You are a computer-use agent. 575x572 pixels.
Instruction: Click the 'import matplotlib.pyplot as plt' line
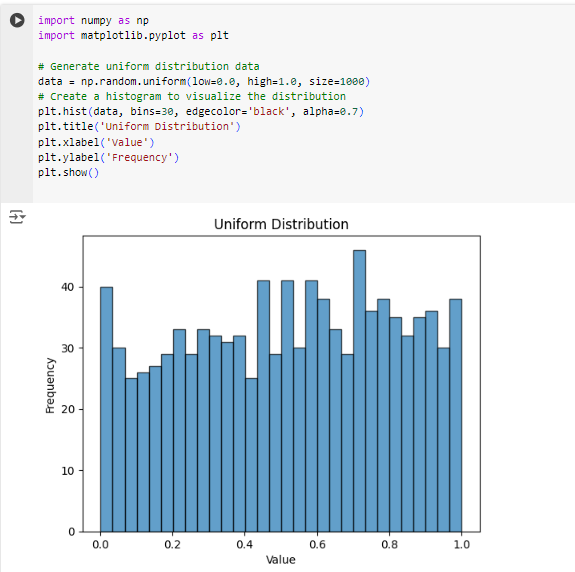click(x=133, y=35)
